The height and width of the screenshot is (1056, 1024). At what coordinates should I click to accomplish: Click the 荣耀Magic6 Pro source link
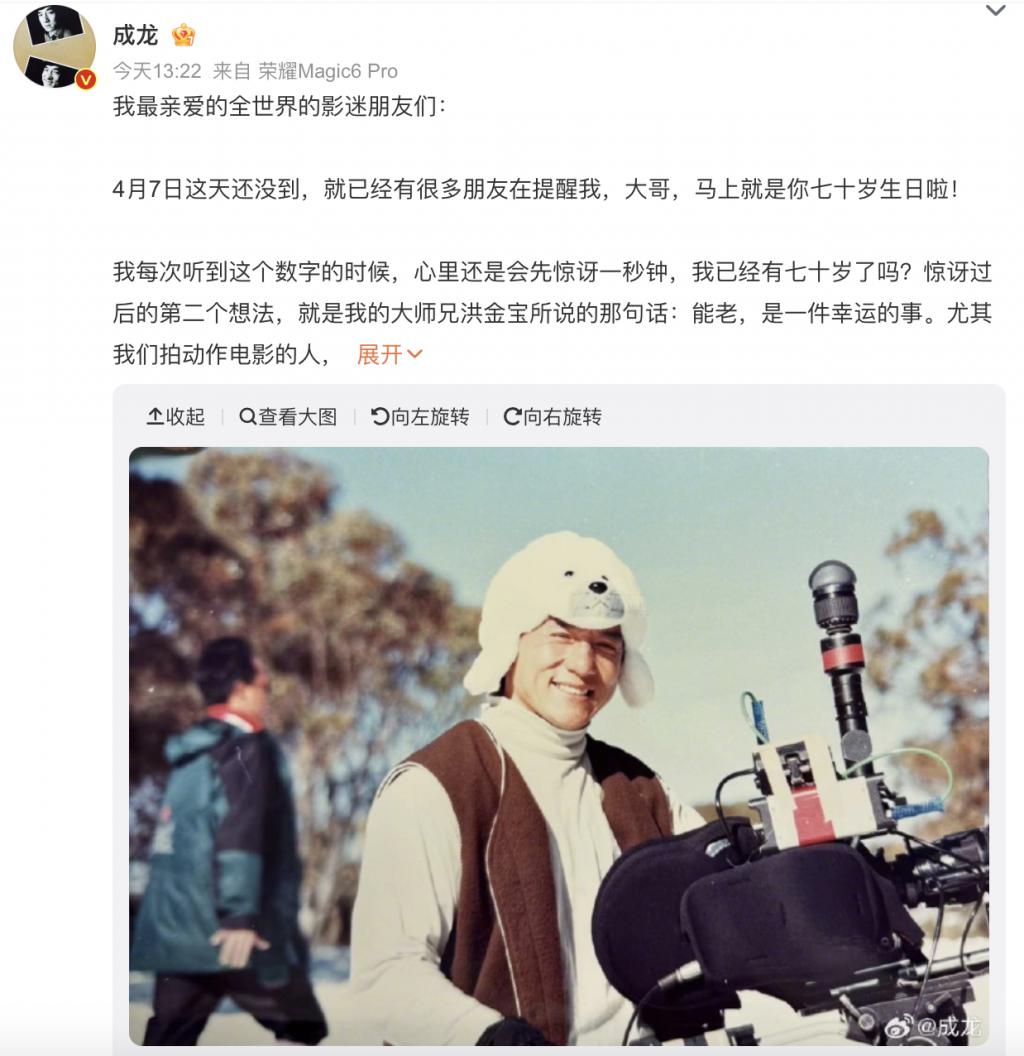pos(328,71)
